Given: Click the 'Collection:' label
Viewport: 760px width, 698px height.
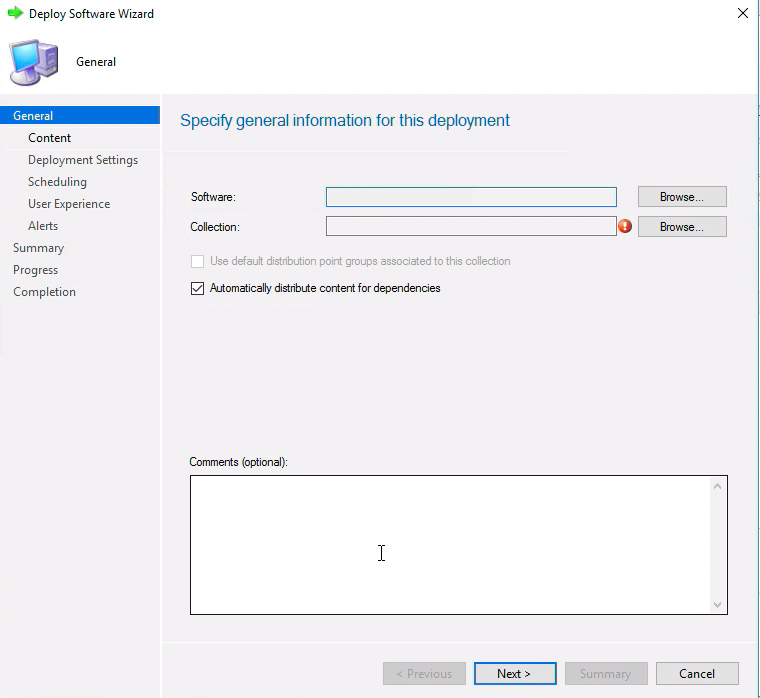Looking at the screenshot, I should point(215,227).
